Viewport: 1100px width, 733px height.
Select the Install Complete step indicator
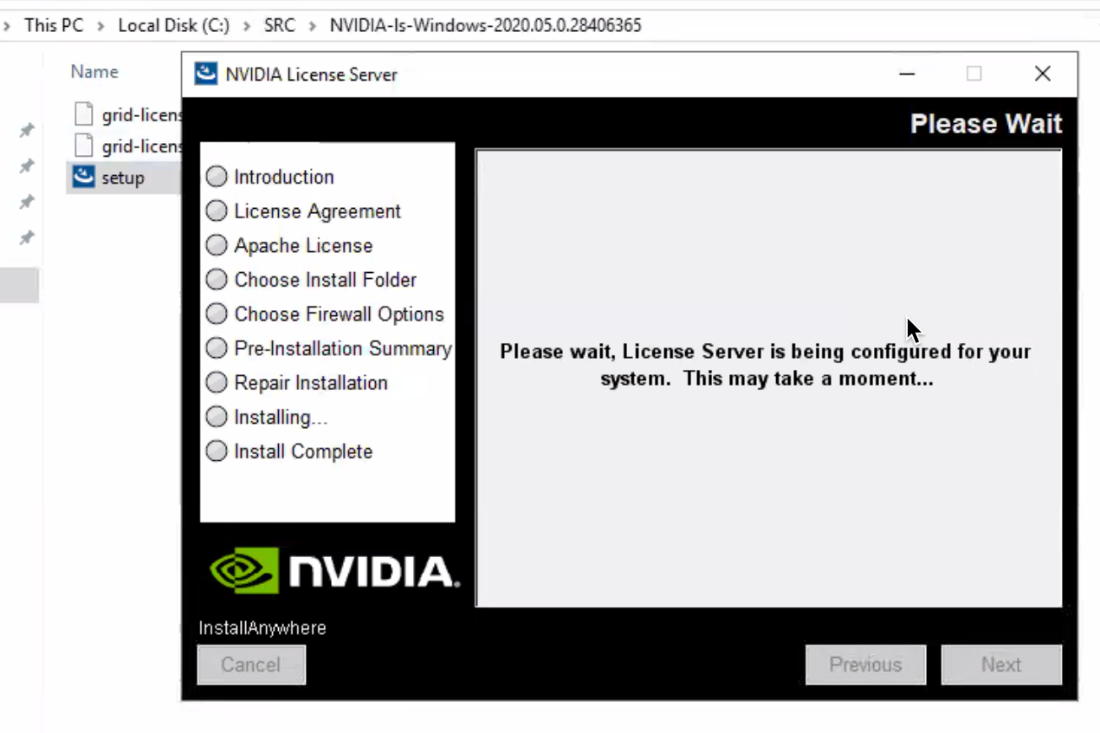click(217, 452)
